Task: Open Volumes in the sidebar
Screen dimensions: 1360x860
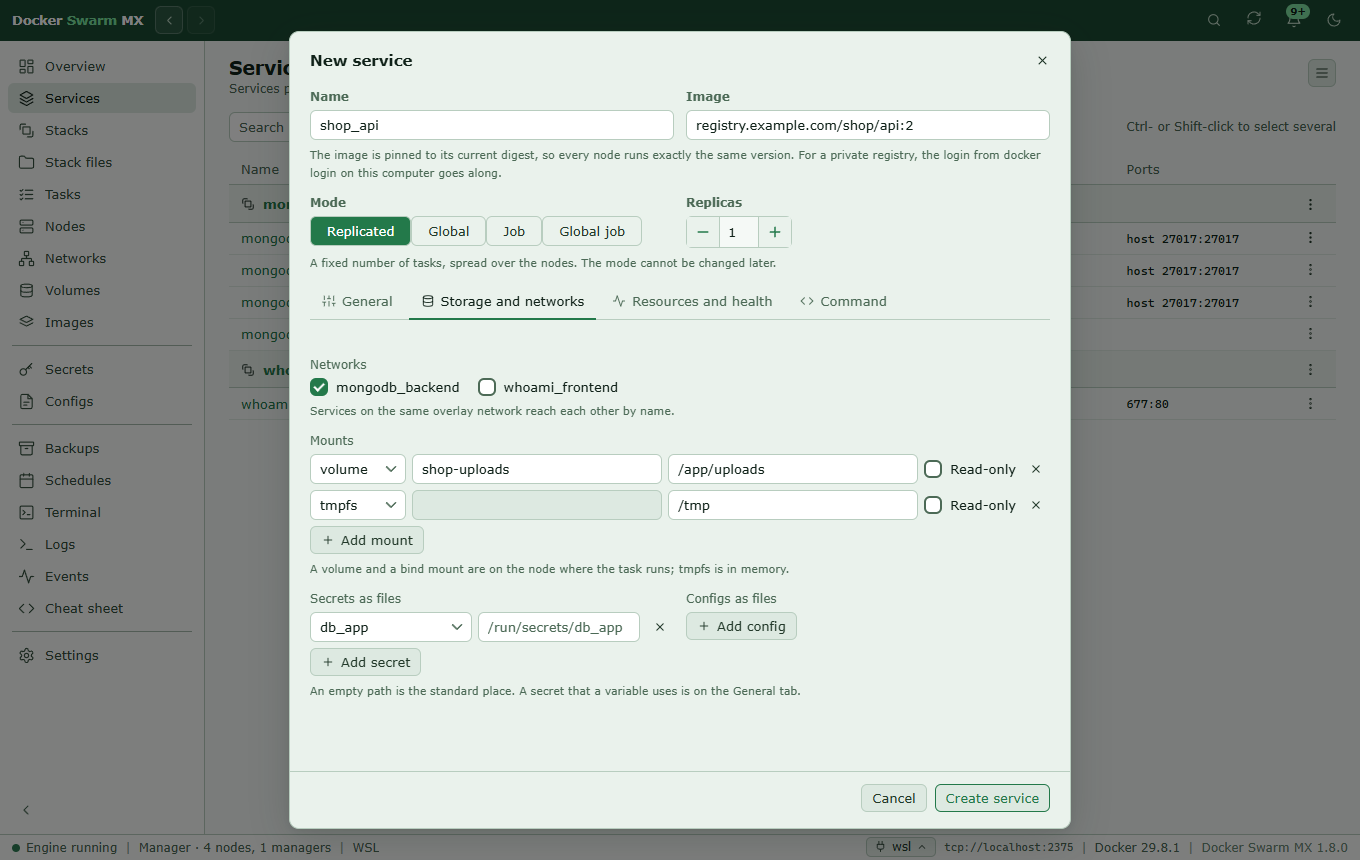Action: click(x=102, y=290)
